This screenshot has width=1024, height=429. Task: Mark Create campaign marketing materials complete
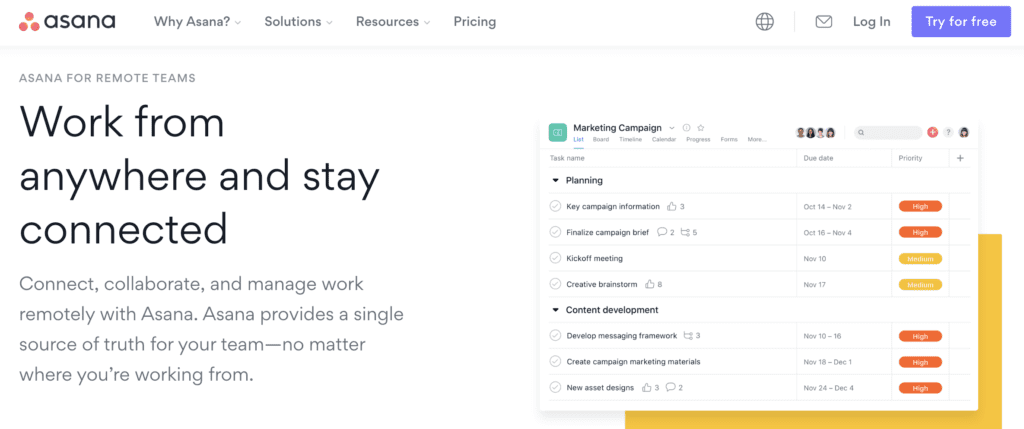click(555, 361)
